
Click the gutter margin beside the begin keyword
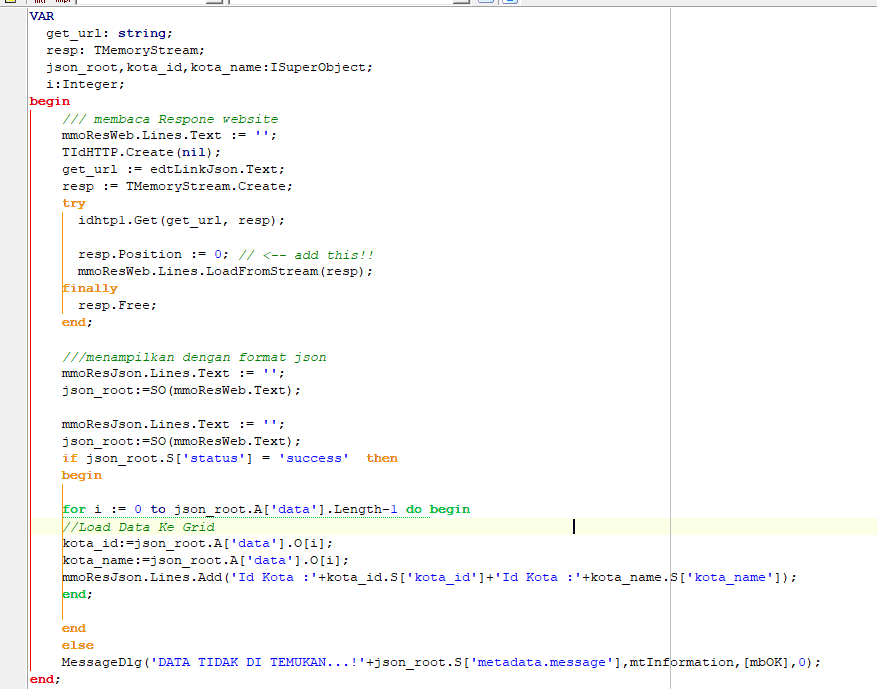tap(15, 101)
